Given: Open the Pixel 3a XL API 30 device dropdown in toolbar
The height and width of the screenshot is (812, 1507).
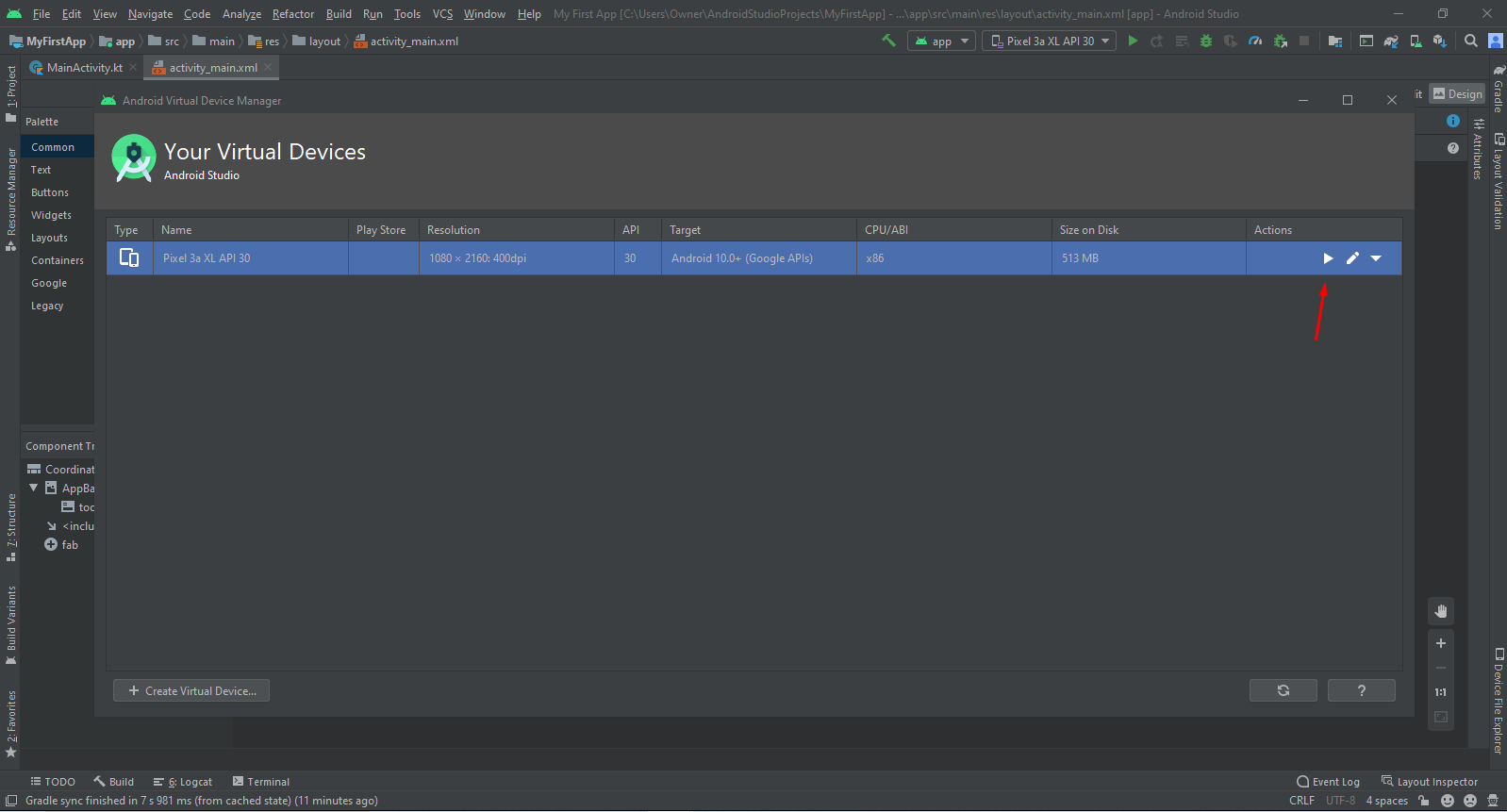Looking at the screenshot, I should click(x=1049, y=41).
